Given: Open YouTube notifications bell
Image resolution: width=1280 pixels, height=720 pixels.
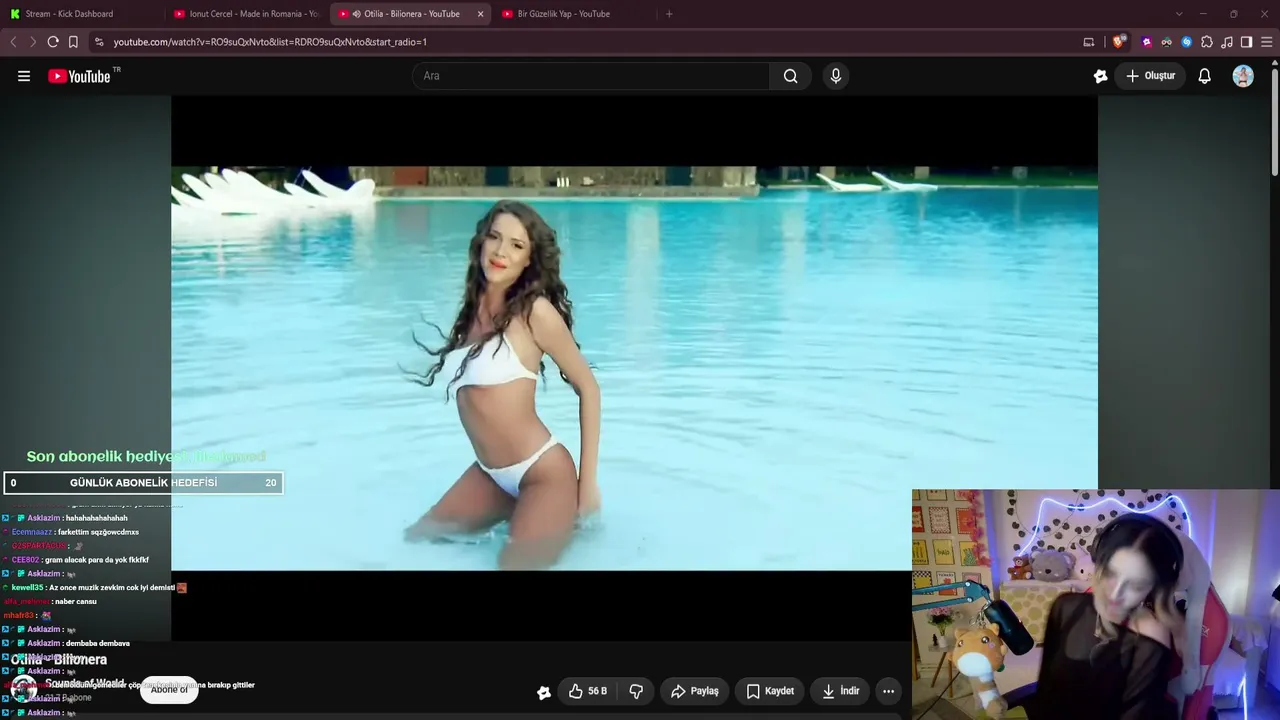Looking at the screenshot, I should 1205,76.
